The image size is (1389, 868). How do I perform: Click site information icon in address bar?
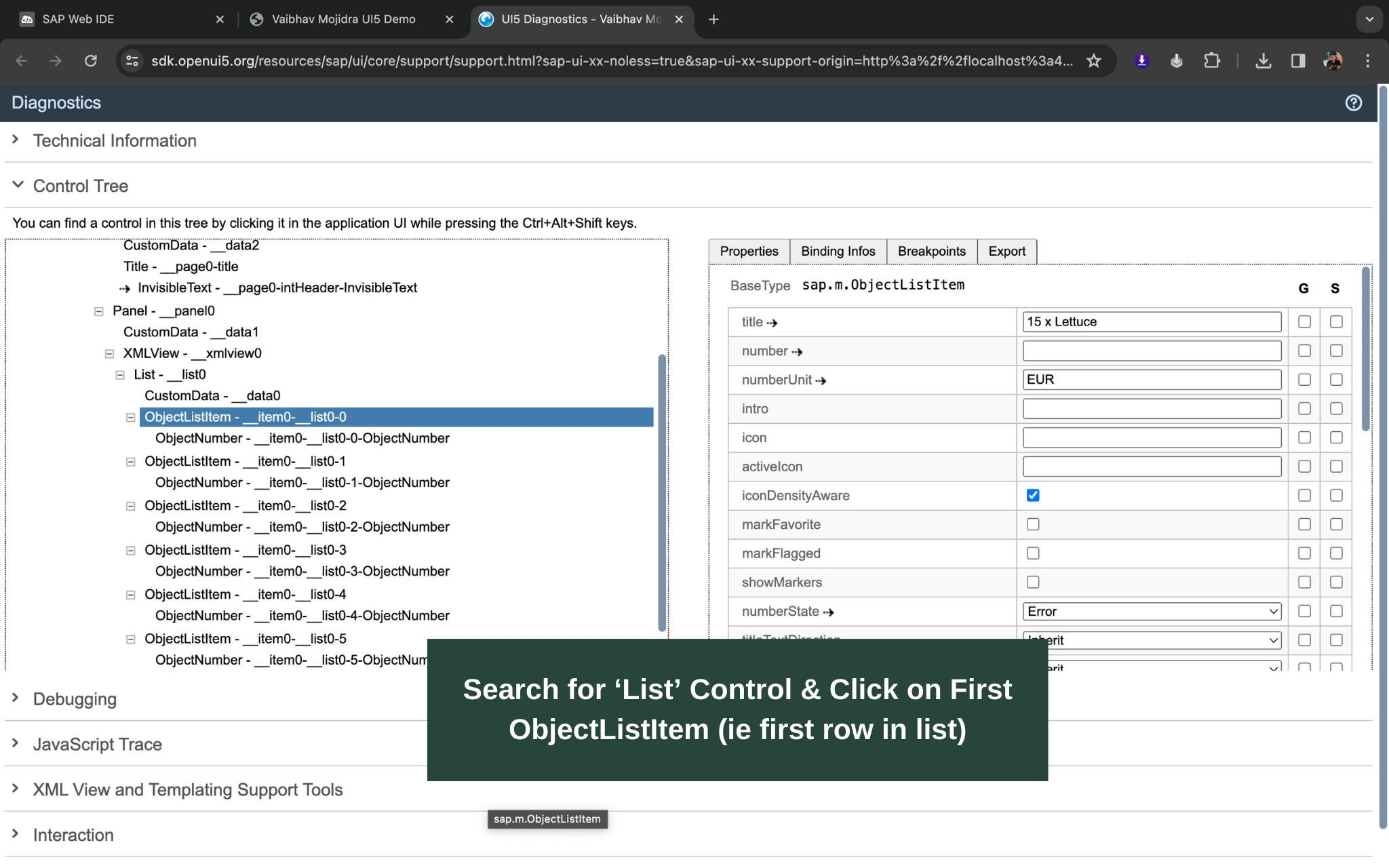click(132, 61)
